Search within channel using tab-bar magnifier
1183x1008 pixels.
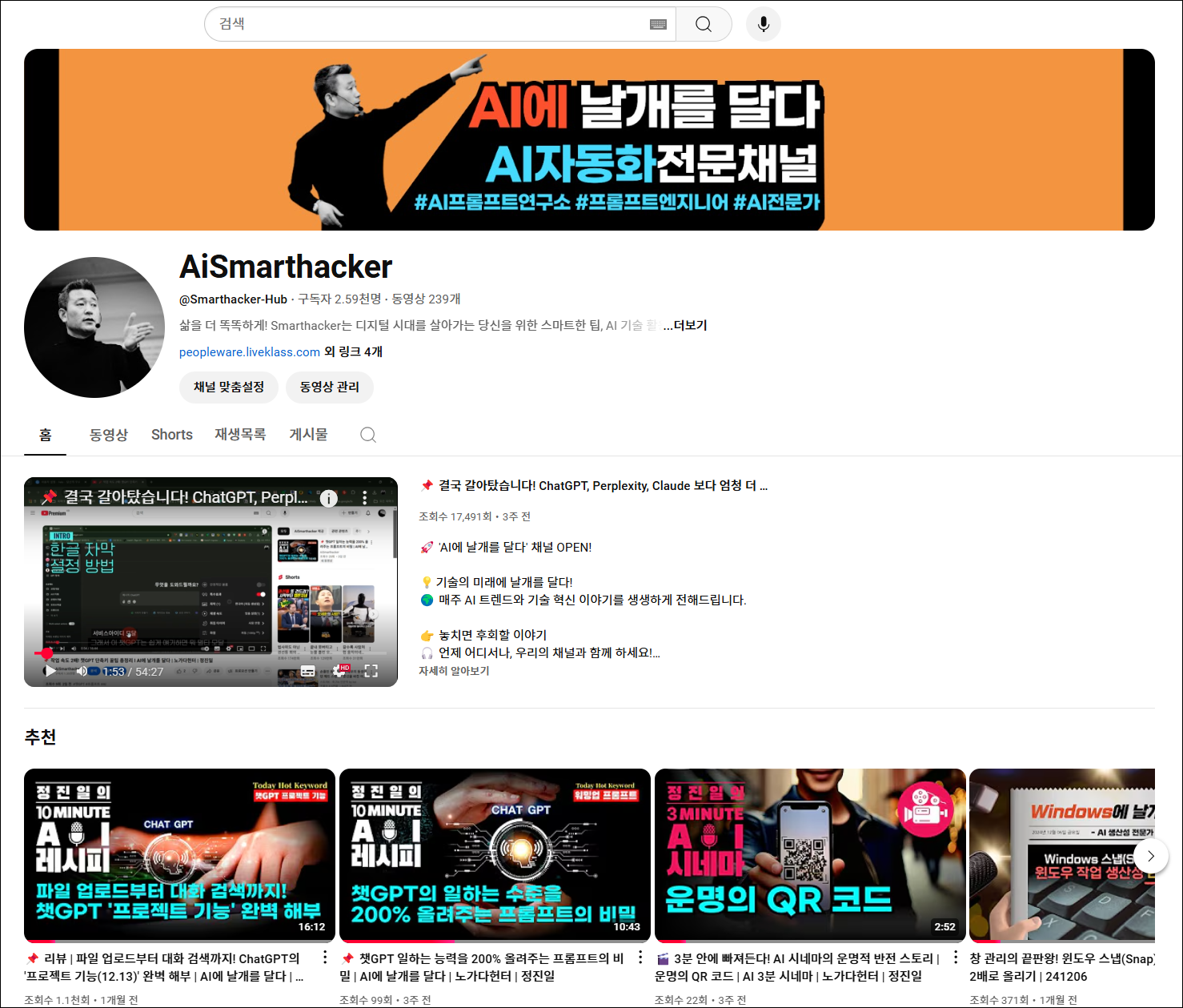point(368,435)
